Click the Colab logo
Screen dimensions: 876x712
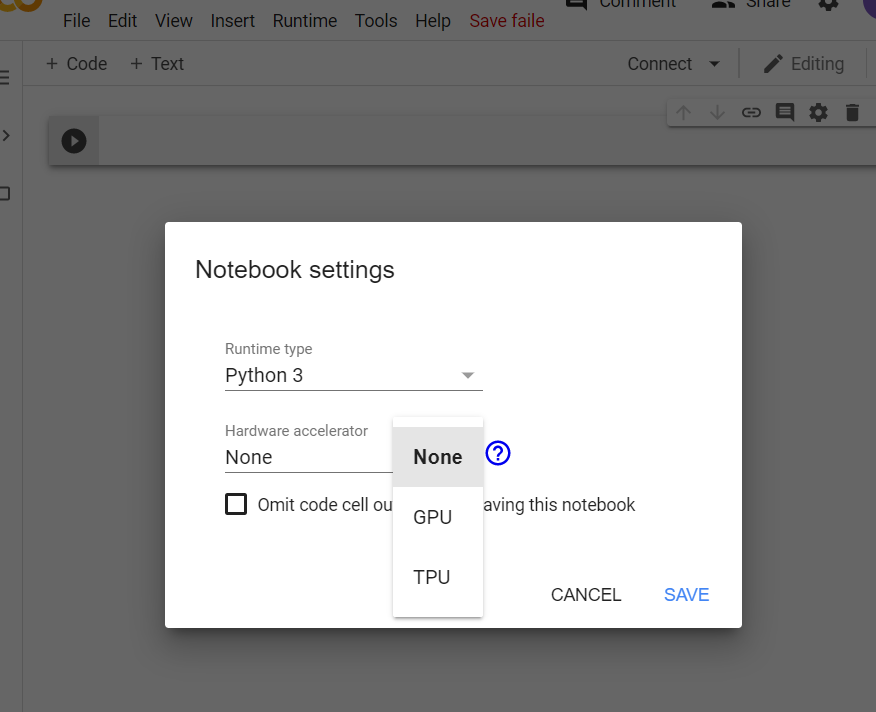tap(21, 4)
